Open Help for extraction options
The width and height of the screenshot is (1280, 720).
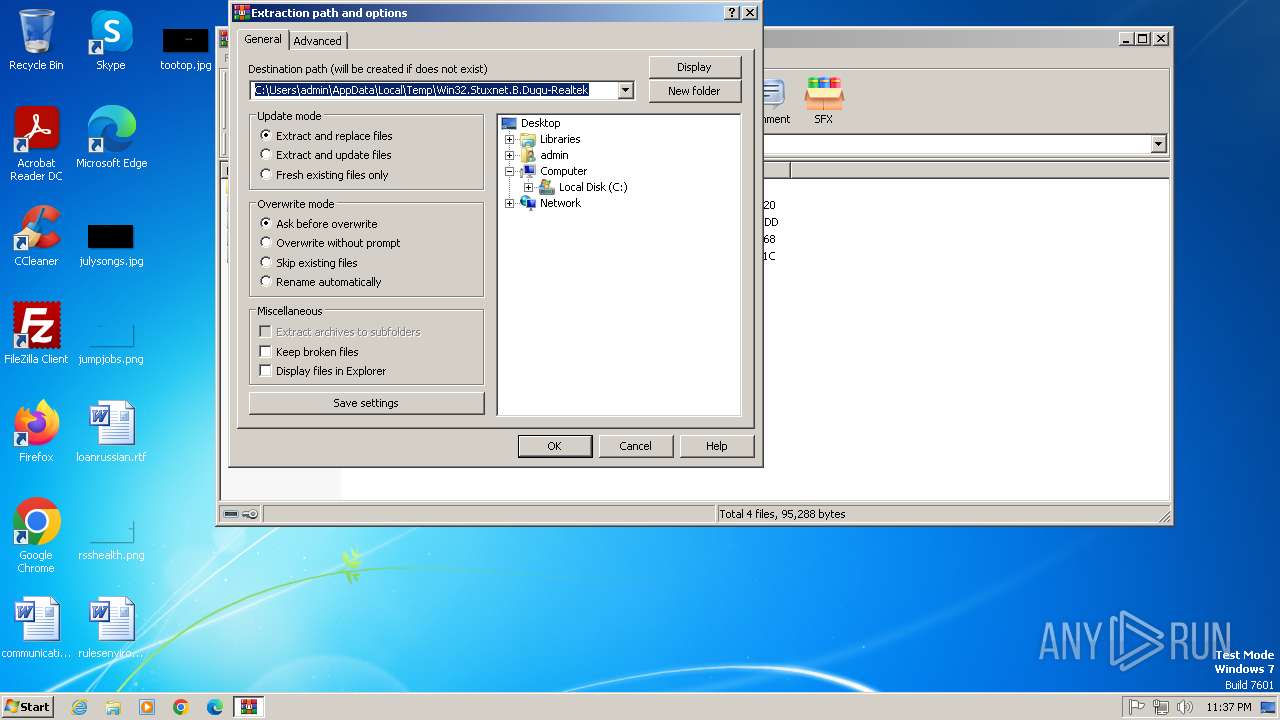716,446
